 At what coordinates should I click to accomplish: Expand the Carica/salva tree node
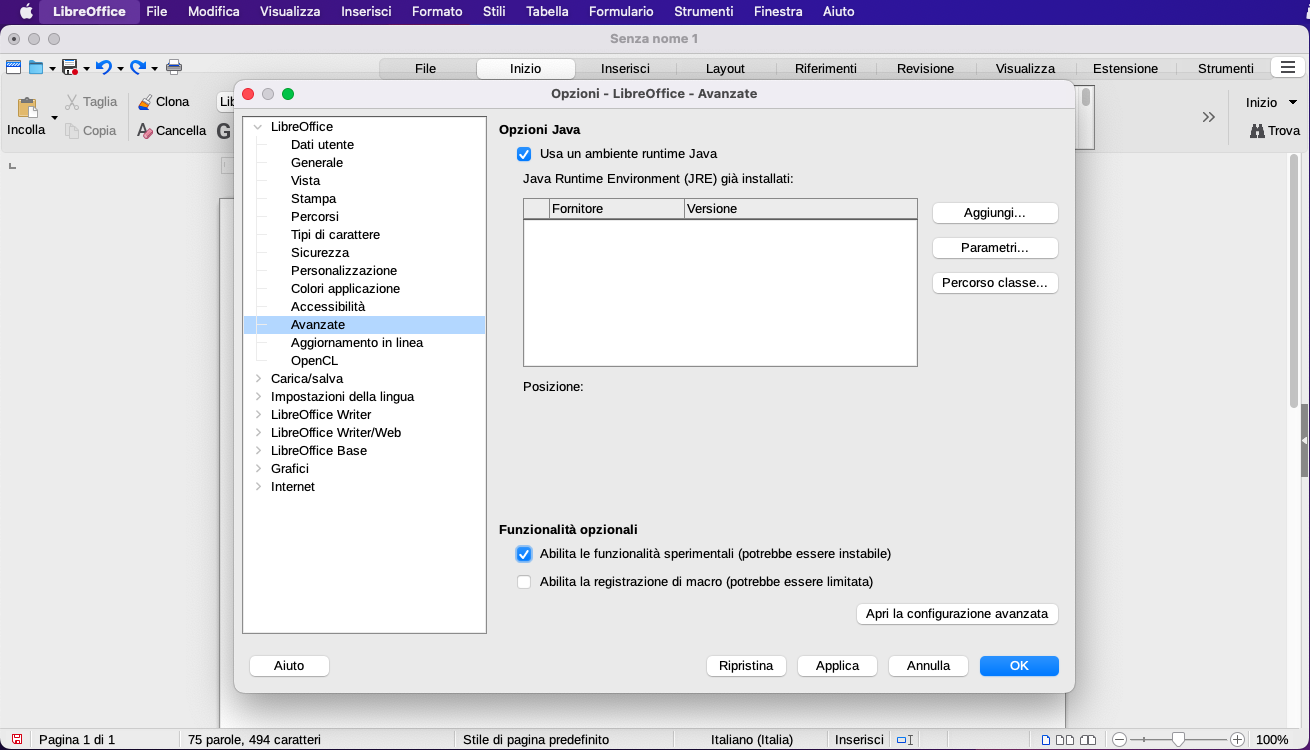[258, 379]
